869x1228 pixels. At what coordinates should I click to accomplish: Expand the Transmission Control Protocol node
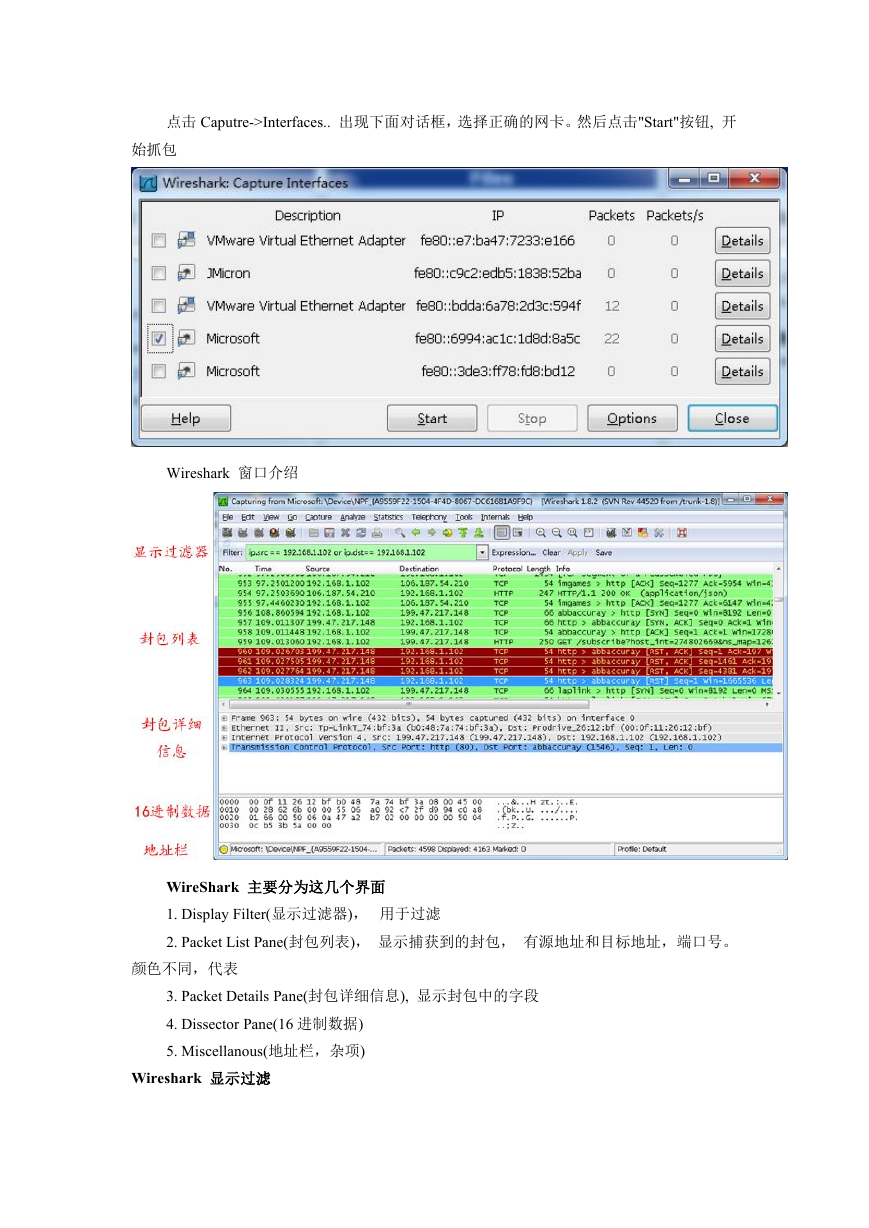(224, 747)
